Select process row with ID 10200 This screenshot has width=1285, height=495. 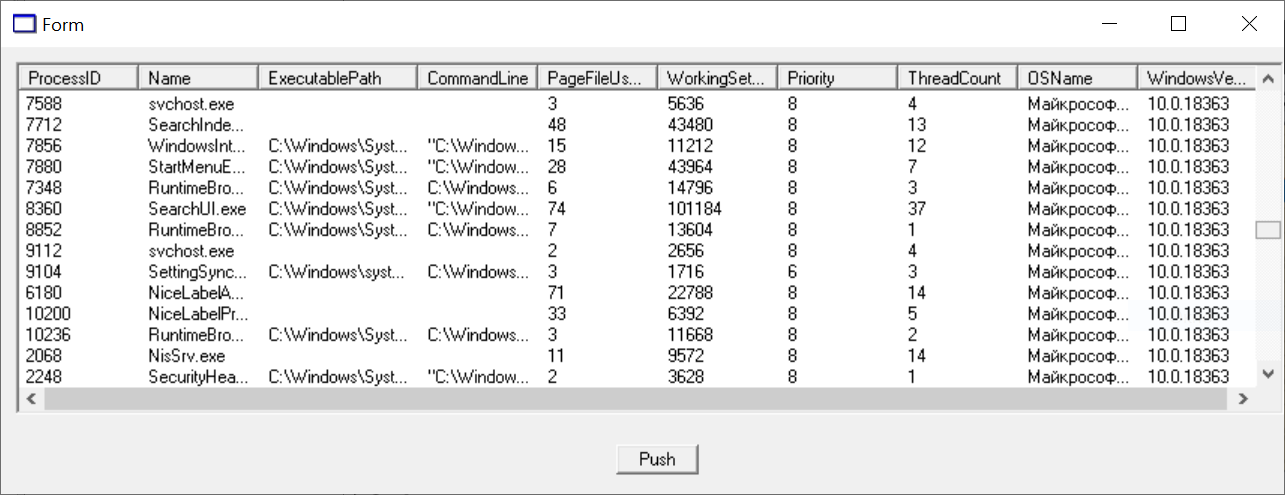(637, 314)
